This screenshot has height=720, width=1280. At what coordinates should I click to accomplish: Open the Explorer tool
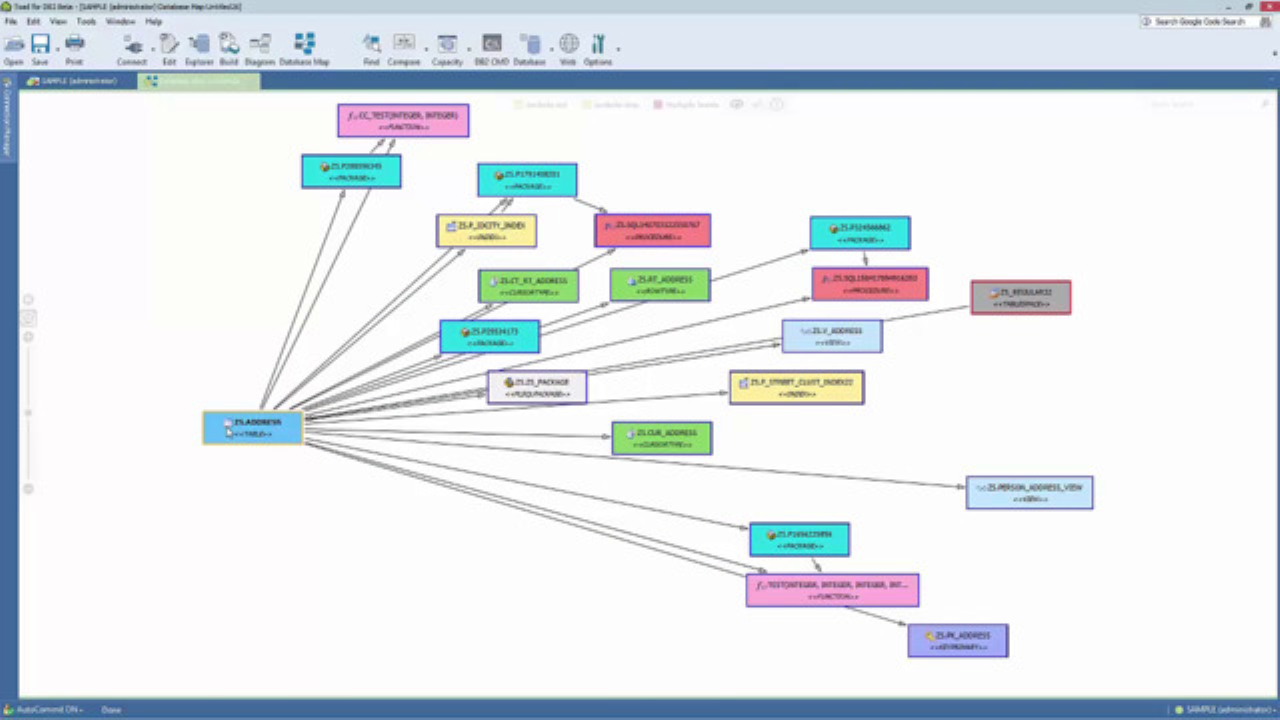[199, 48]
